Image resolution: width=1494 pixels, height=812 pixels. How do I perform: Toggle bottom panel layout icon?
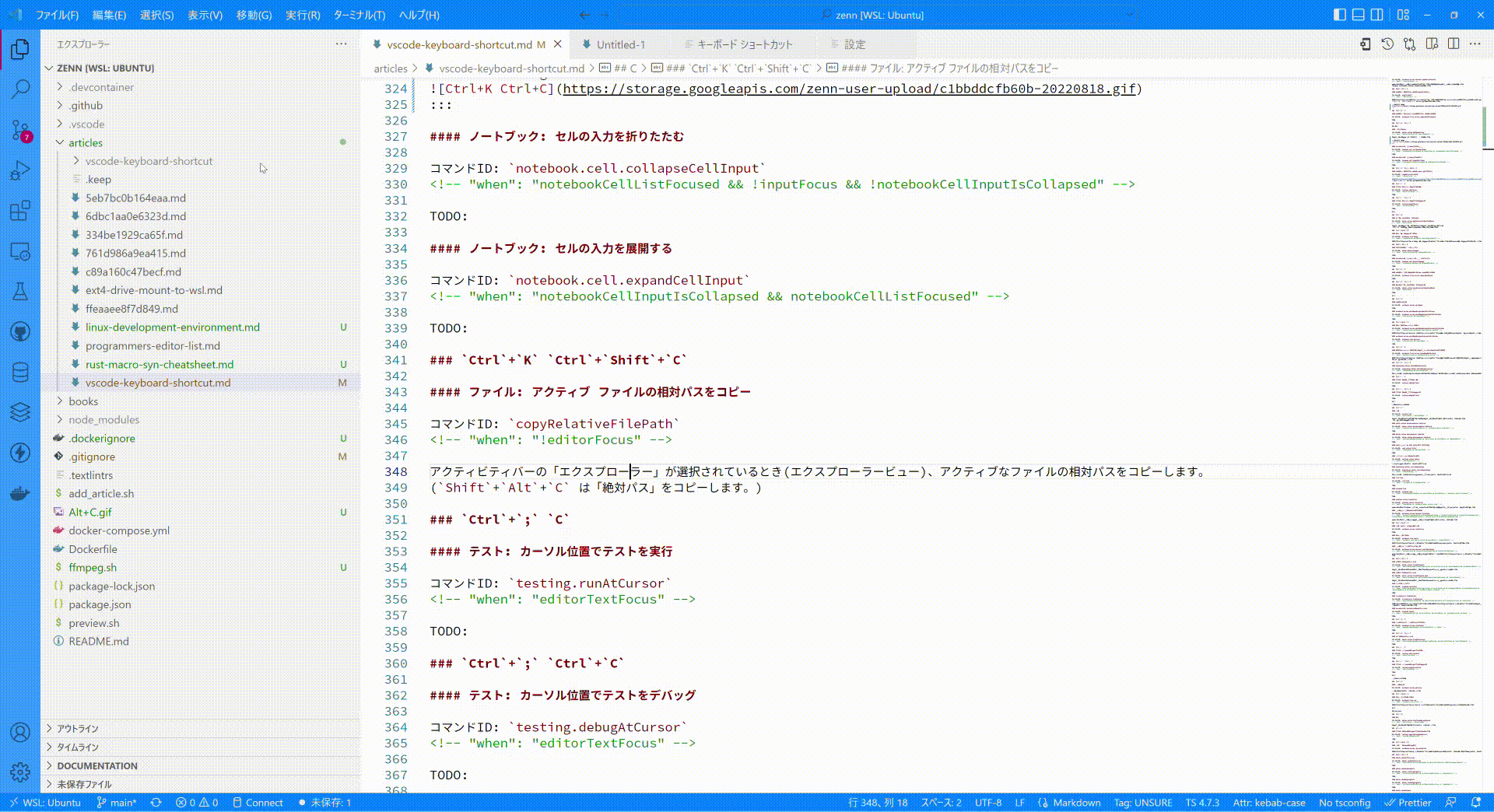pyautogui.click(x=1358, y=15)
